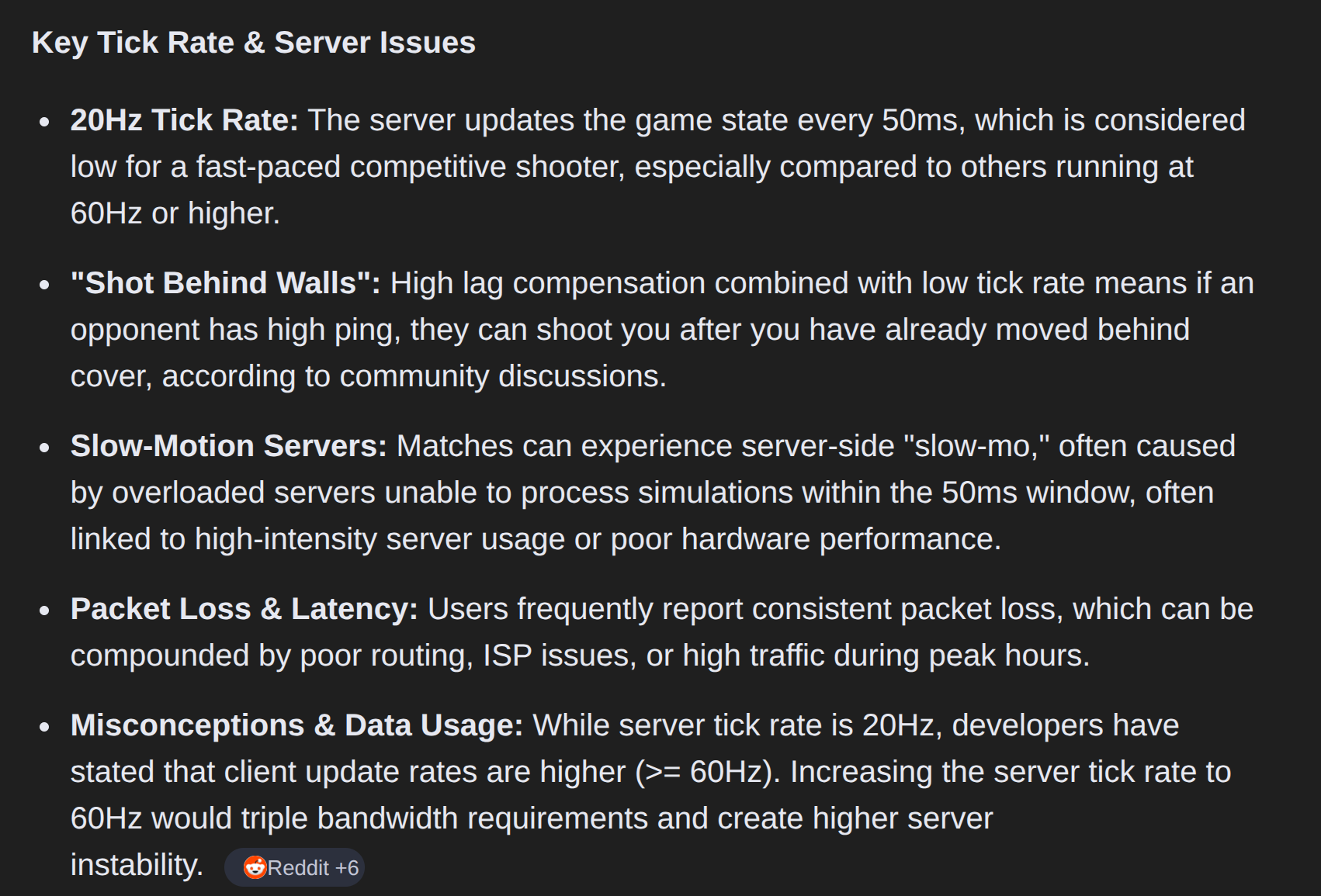This screenshot has width=1321, height=896.
Task: Click the "(>= 60Hz)" text
Action: pos(707,772)
